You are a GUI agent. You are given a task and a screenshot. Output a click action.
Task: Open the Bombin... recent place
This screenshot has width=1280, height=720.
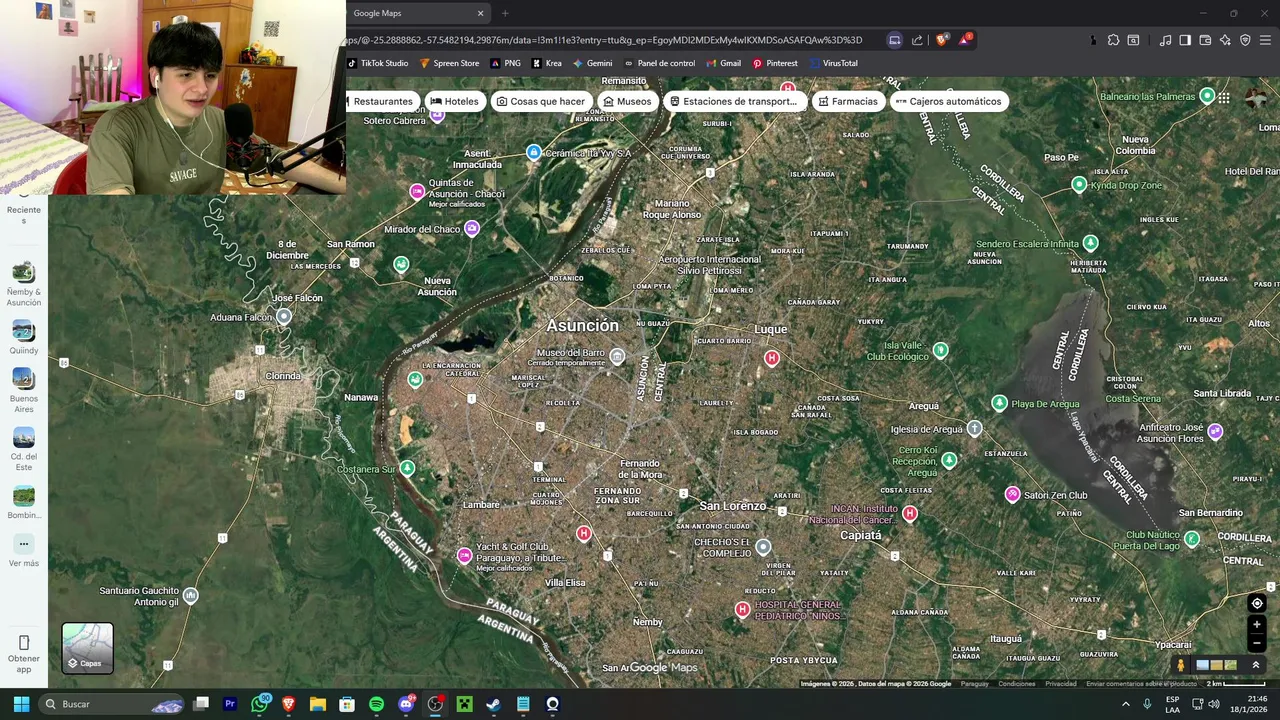24,503
